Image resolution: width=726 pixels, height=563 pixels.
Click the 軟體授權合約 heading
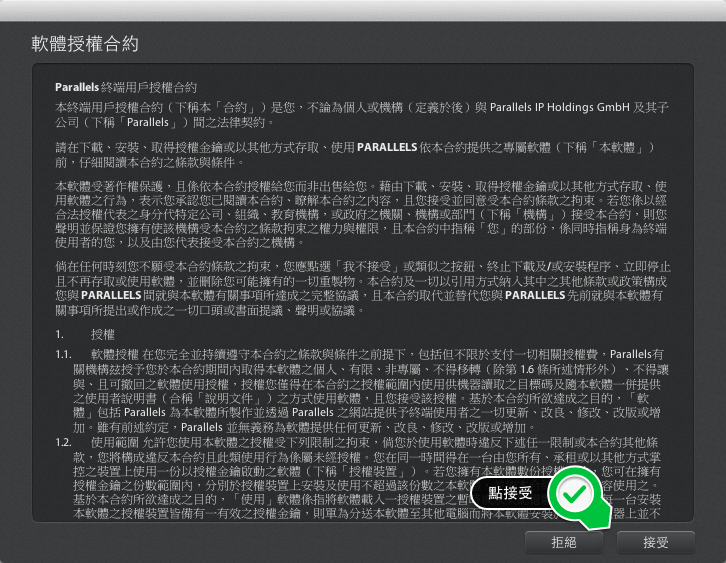[x=85, y=44]
